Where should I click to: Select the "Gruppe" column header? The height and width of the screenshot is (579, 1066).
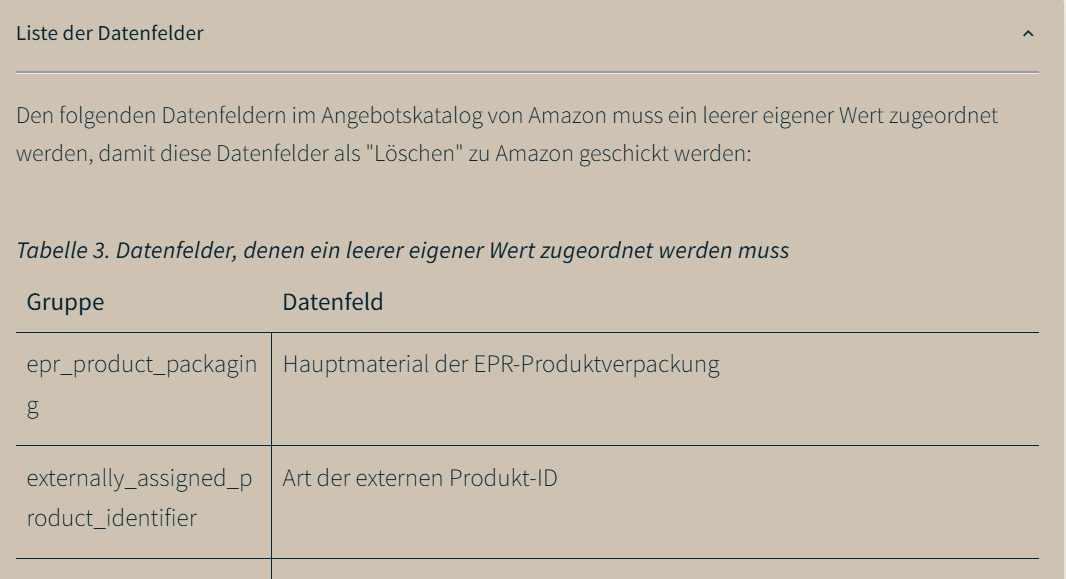[x=65, y=302]
